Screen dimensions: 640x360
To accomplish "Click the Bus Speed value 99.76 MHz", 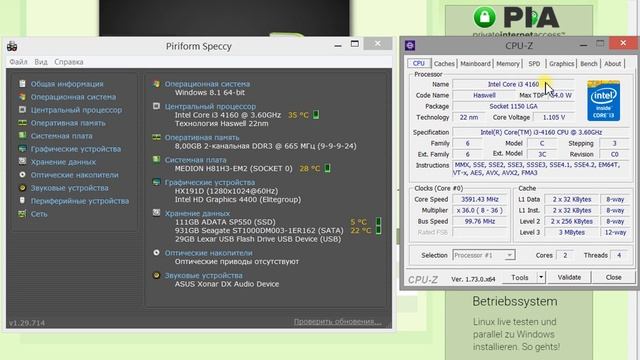I will coord(480,221).
